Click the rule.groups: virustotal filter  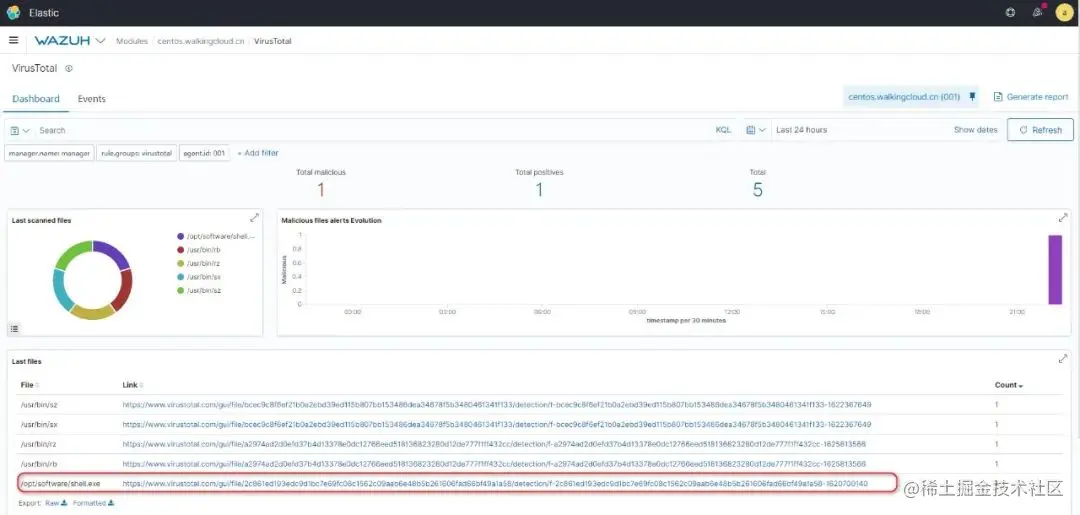[x=136, y=153]
